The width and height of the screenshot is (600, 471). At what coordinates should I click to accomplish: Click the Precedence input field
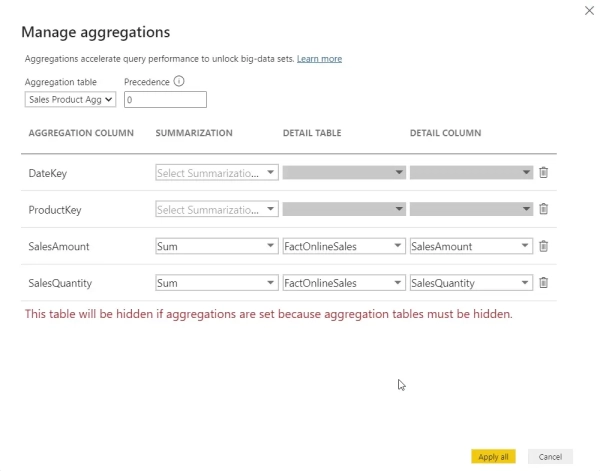[x=165, y=99]
